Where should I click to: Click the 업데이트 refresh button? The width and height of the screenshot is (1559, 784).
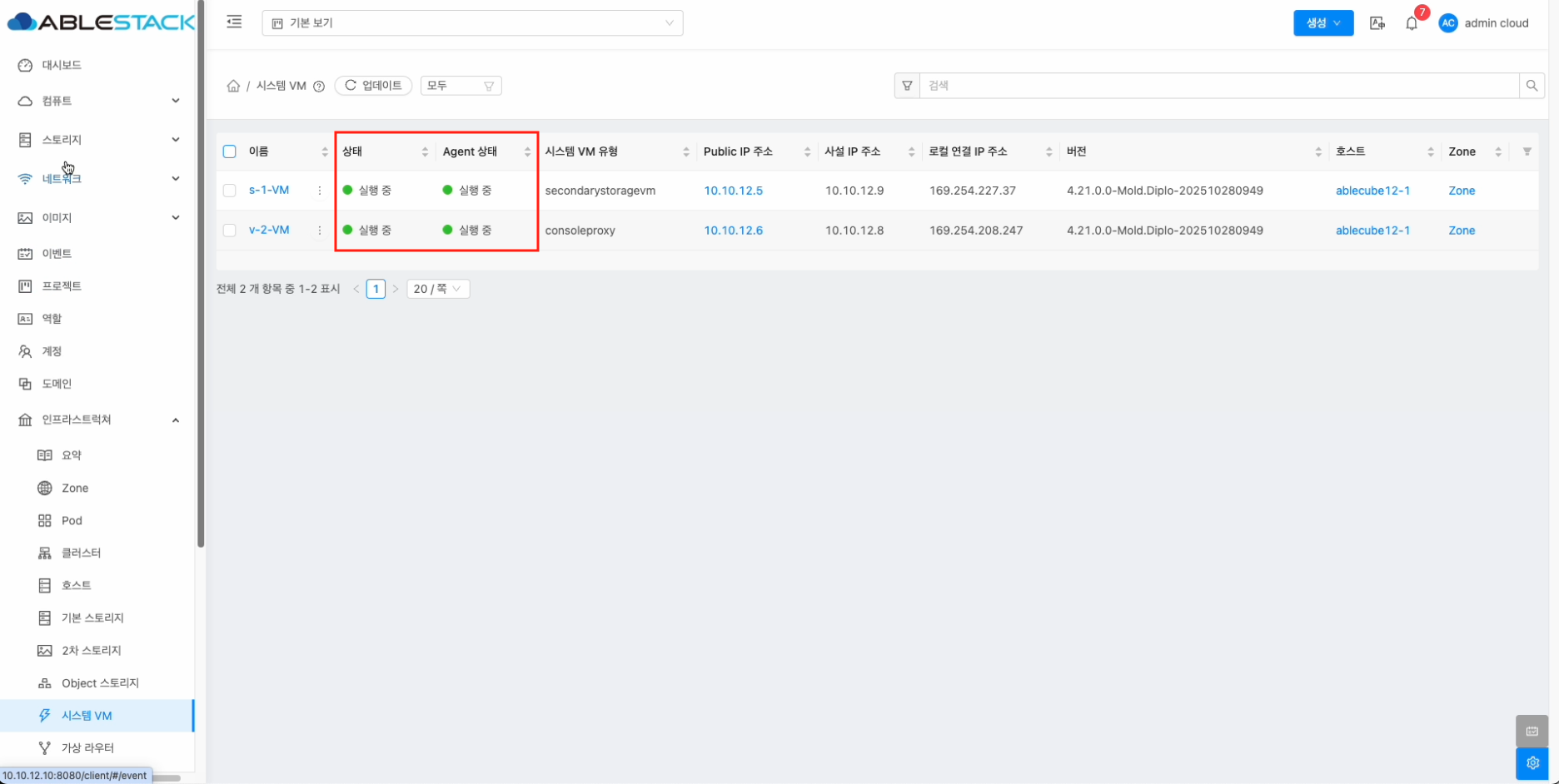373,86
